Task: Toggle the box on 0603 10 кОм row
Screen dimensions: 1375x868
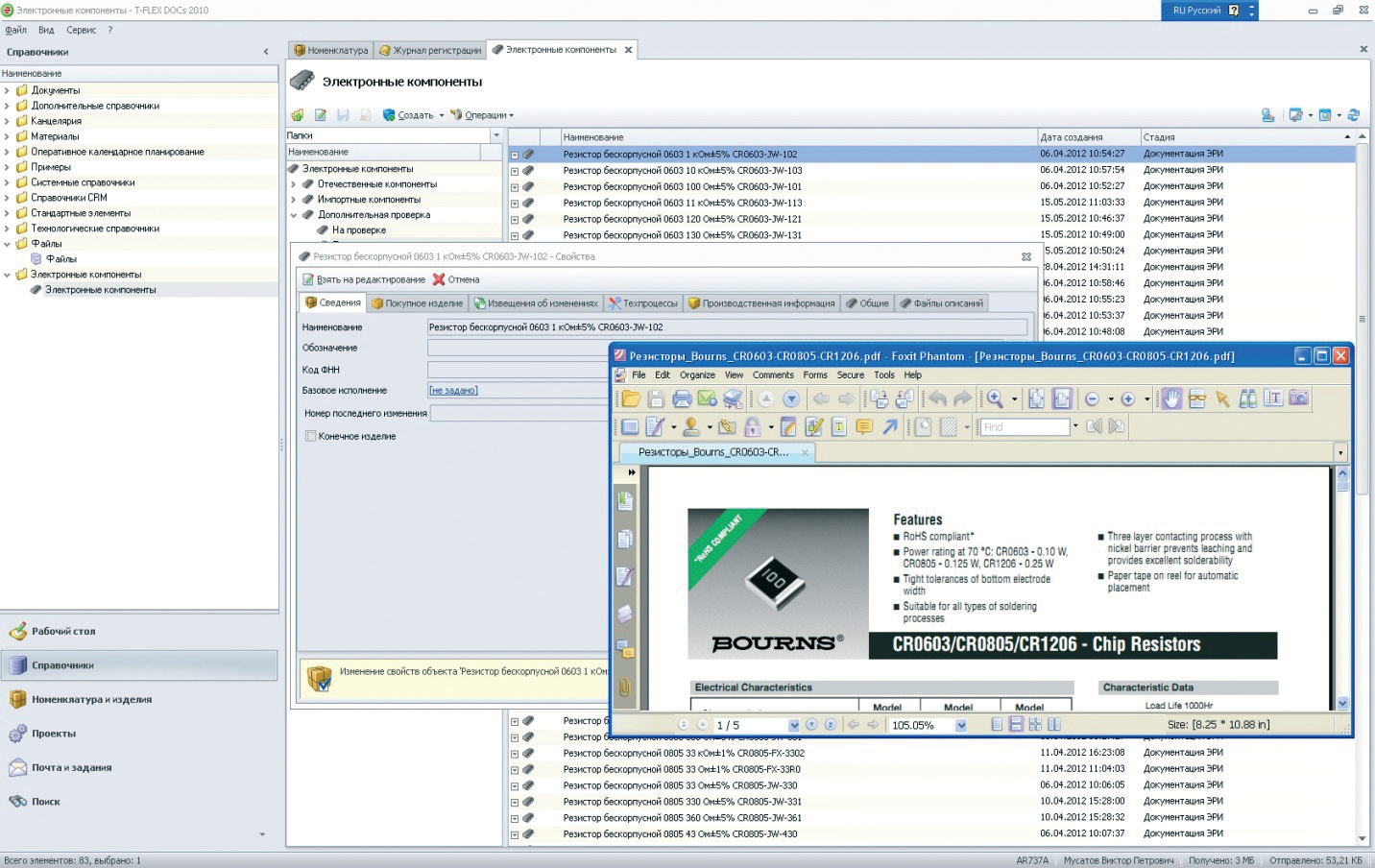Action: click(515, 171)
